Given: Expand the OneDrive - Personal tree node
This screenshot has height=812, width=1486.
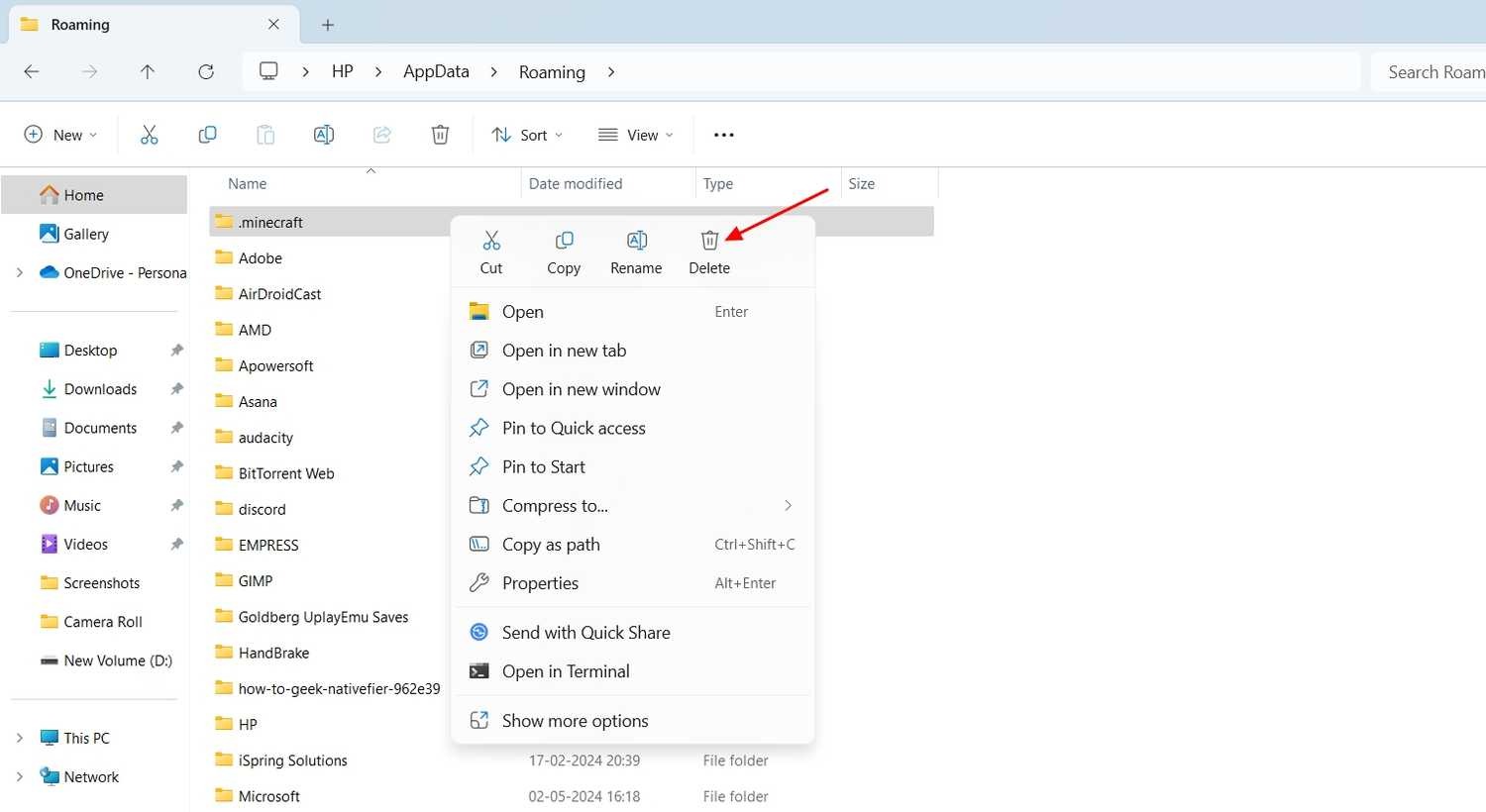Looking at the screenshot, I should coord(19,272).
